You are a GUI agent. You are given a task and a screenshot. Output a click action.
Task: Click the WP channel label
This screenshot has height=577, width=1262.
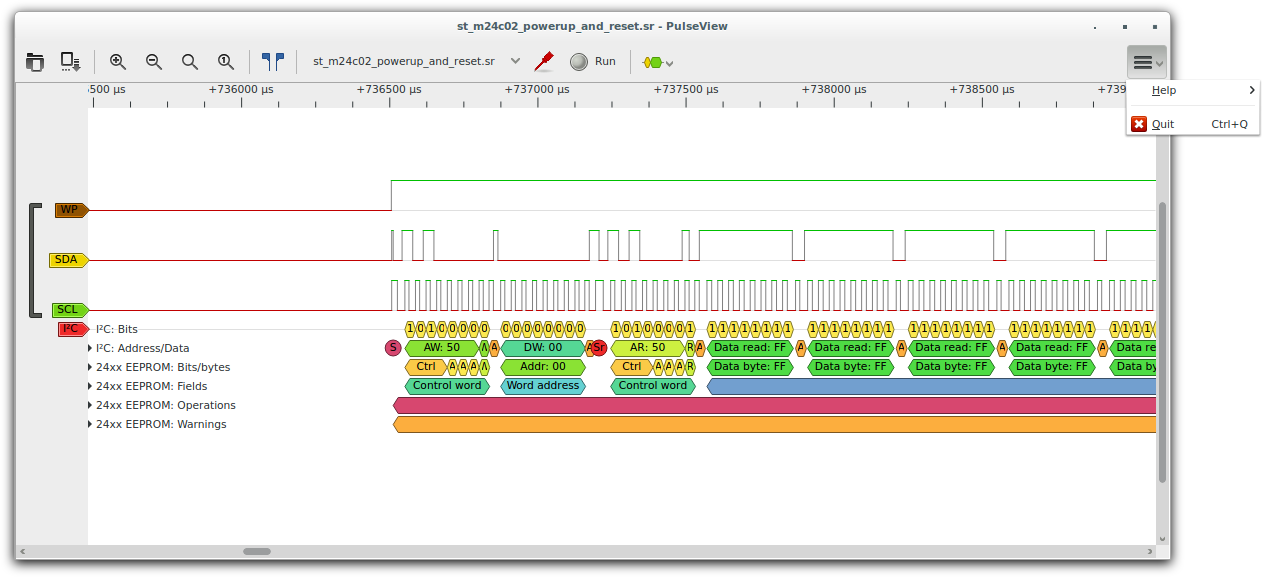point(69,210)
